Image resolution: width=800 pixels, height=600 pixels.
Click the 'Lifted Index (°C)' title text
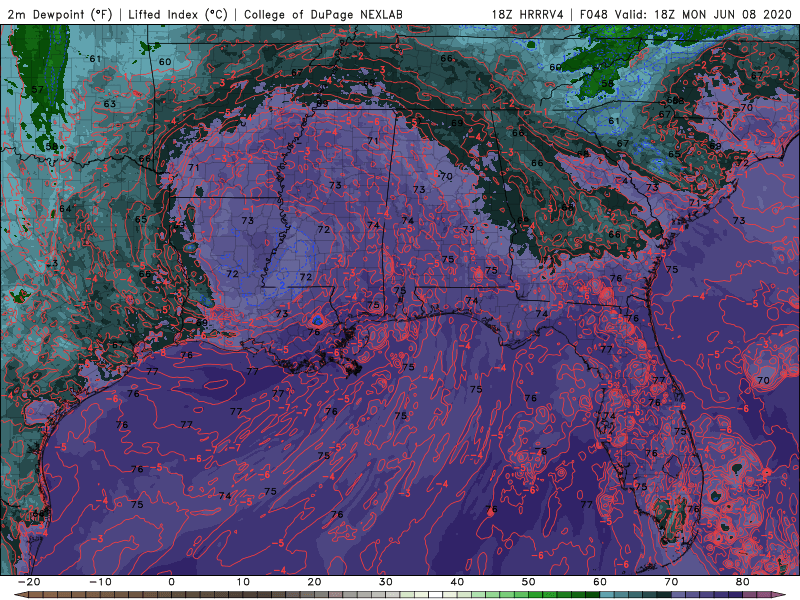(178, 14)
